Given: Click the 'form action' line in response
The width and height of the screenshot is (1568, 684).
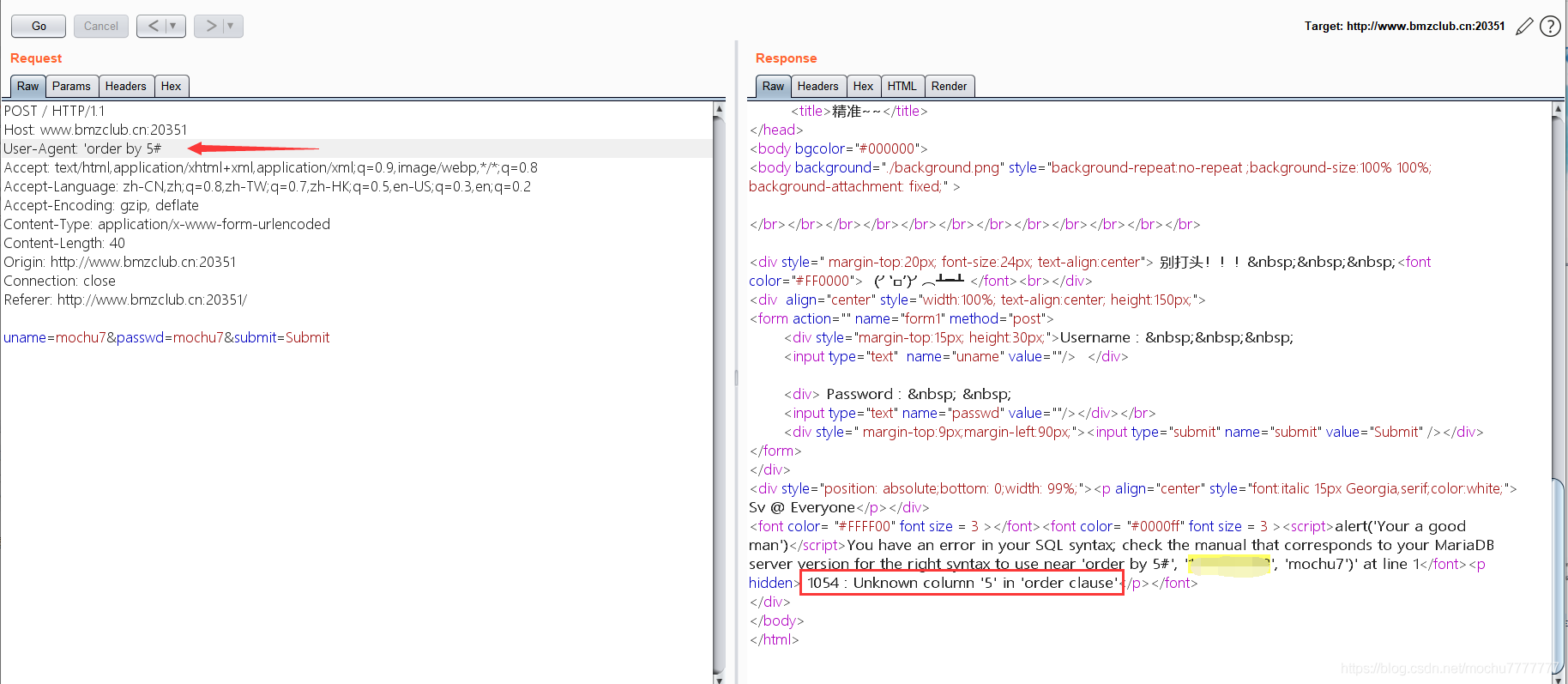Looking at the screenshot, I should point(902,319).
